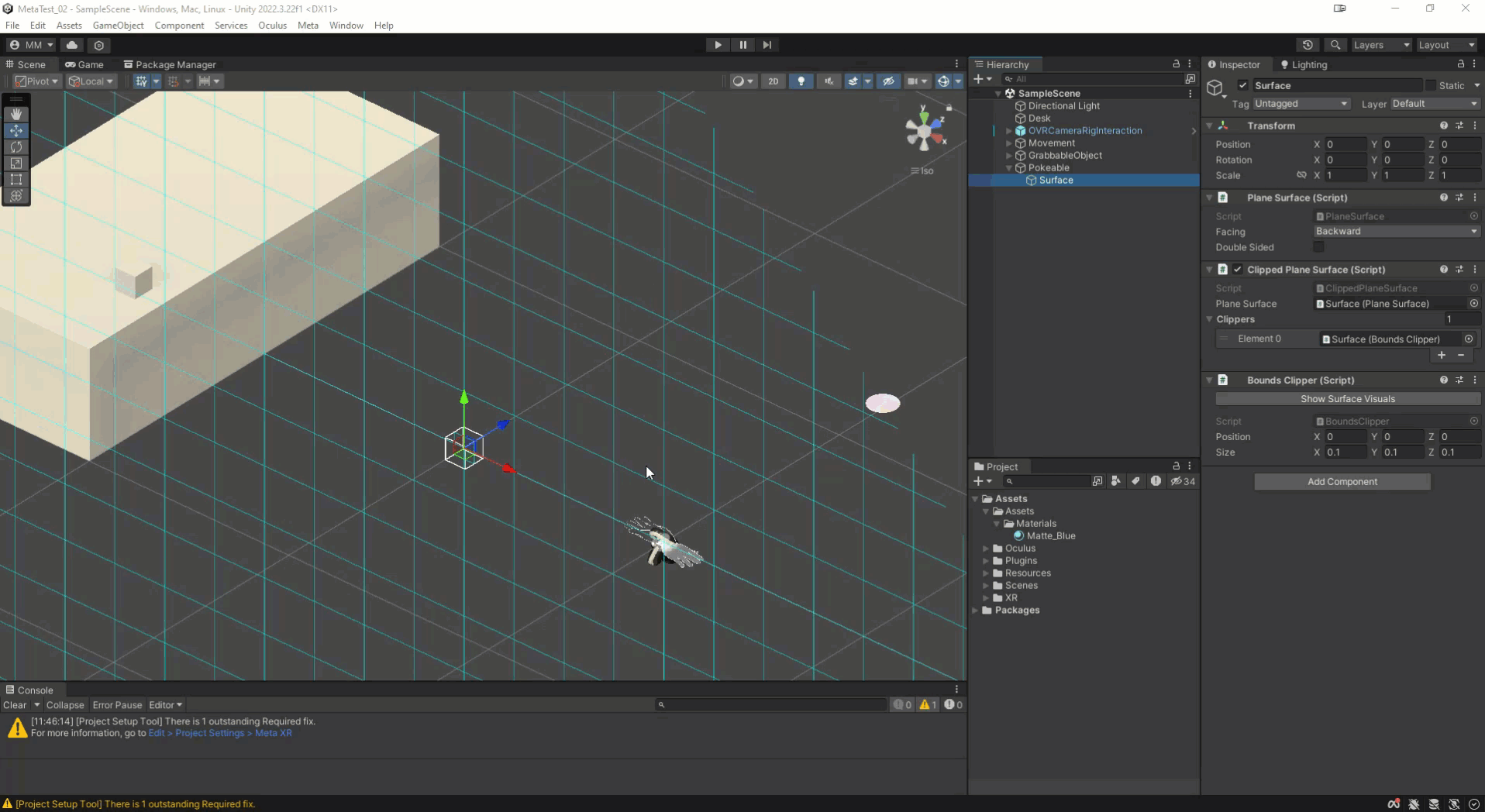Click the Show Surface Visuals button
The image size is (1485, 812).
[x=1347, y=399]
